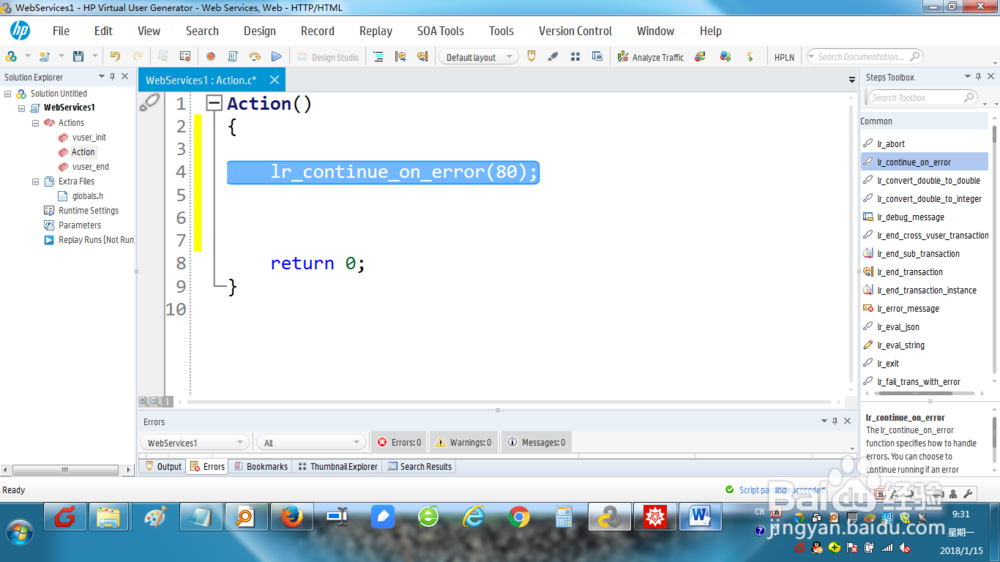This screenshot has width=1000, height=562.
Task: Click the Steps Toolbox horizontal scrollbar
Action: click(x=914, y=393)
